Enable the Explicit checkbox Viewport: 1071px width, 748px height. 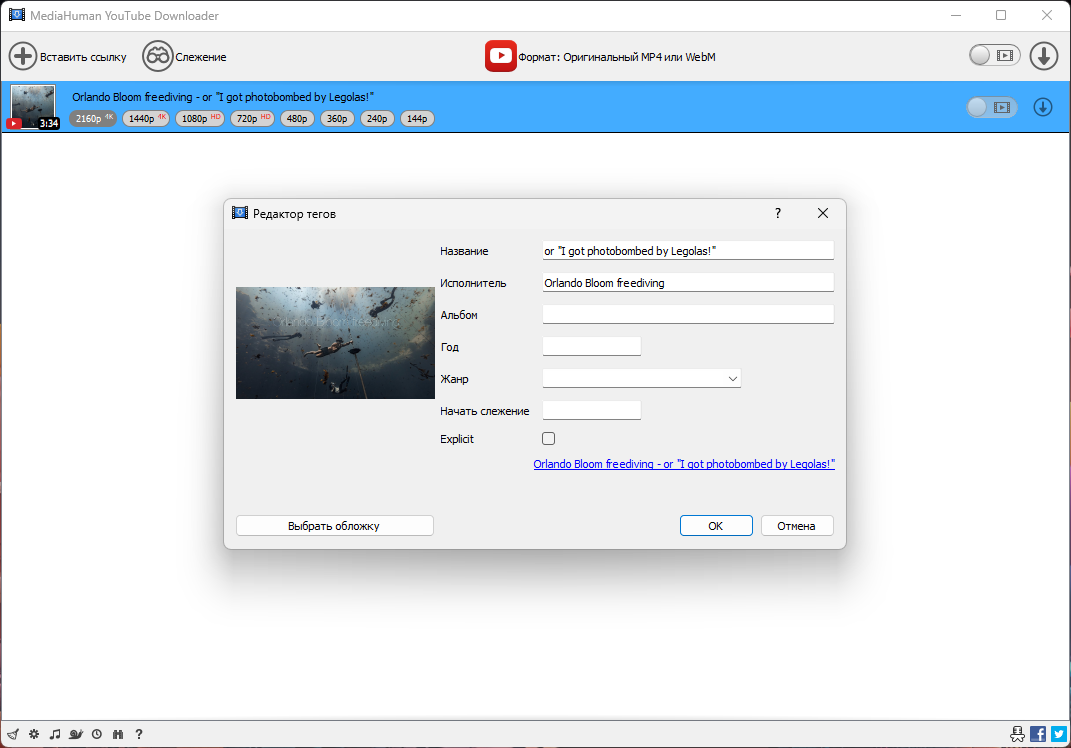pyautogui.click(x=548, y=439)
